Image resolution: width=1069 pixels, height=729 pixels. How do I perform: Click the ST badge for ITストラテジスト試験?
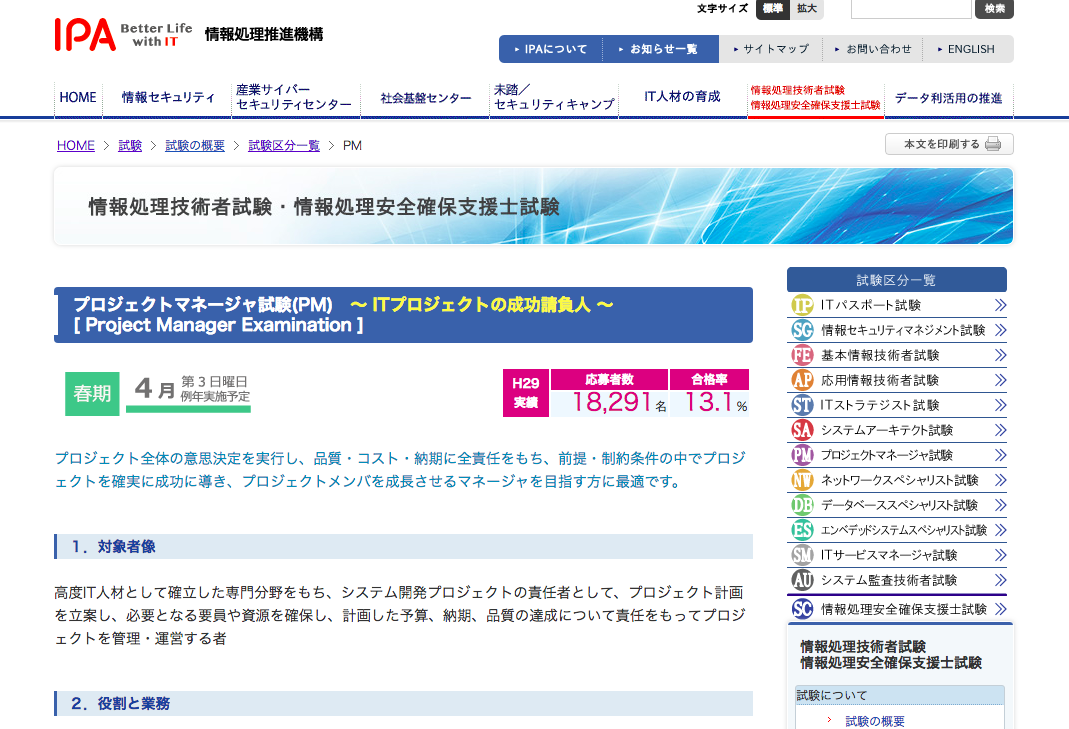tap(802, 405)
